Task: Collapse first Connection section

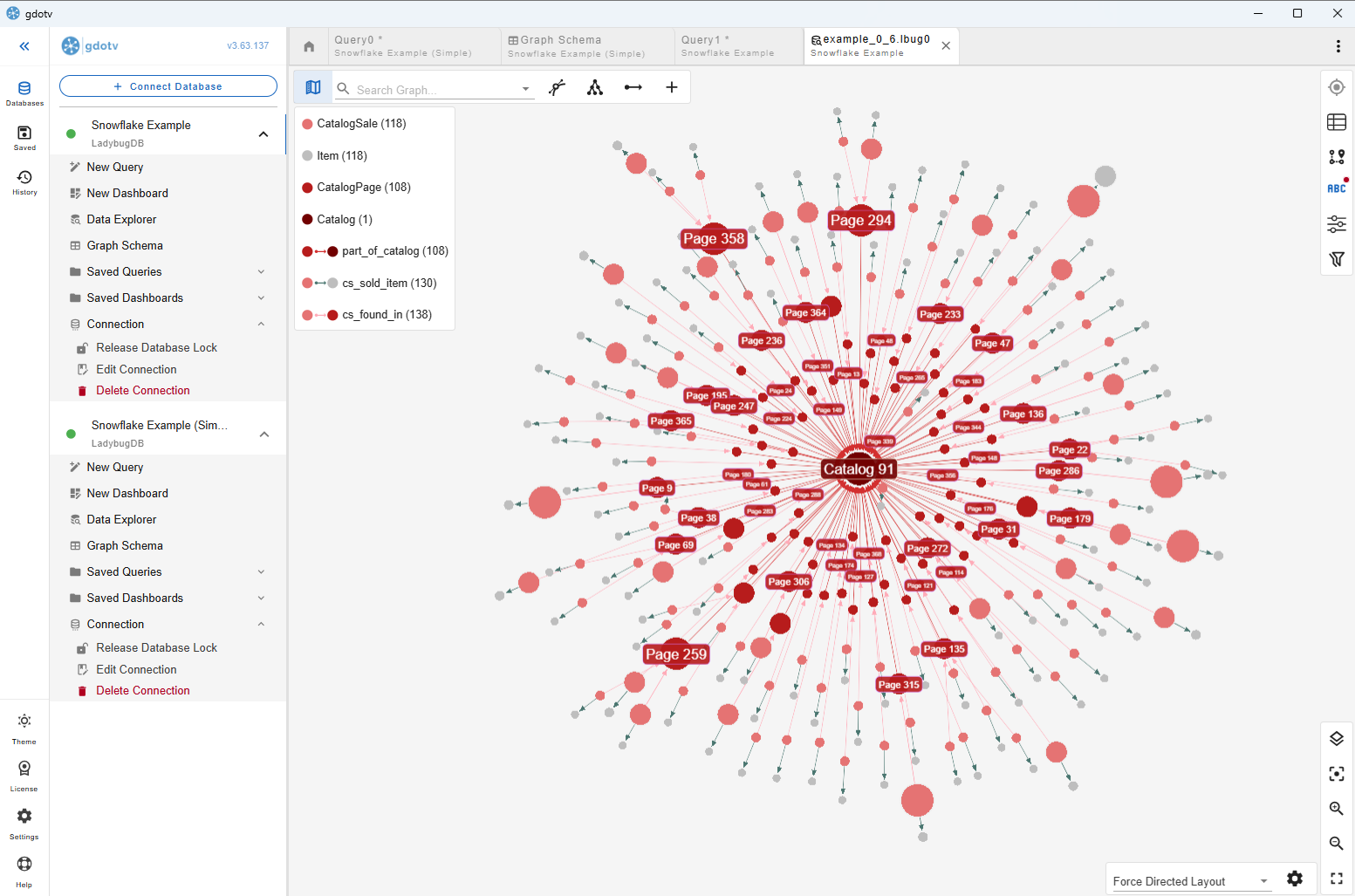Action: click(x=261, y=325)
